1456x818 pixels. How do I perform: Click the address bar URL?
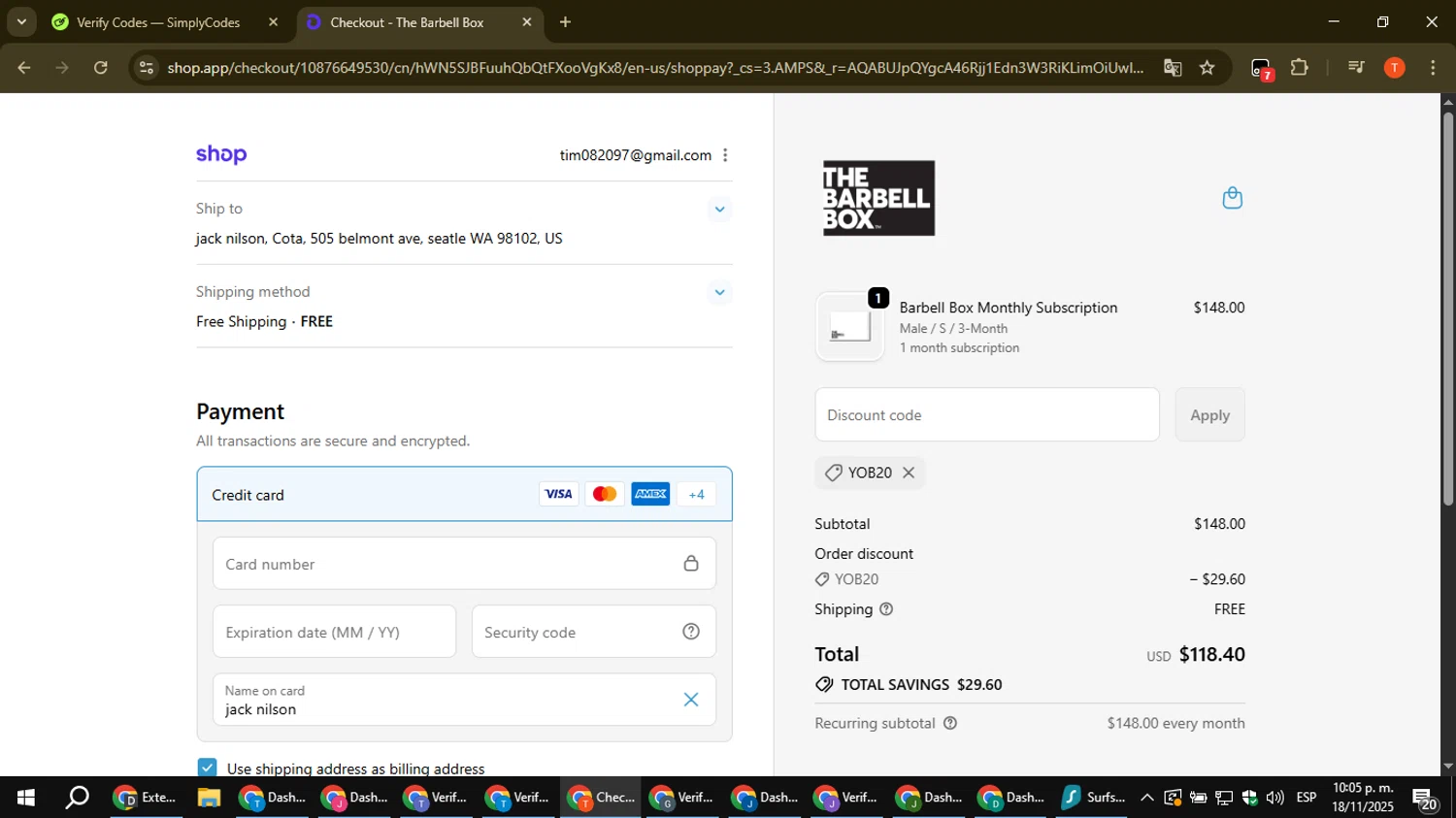(655, 68)
